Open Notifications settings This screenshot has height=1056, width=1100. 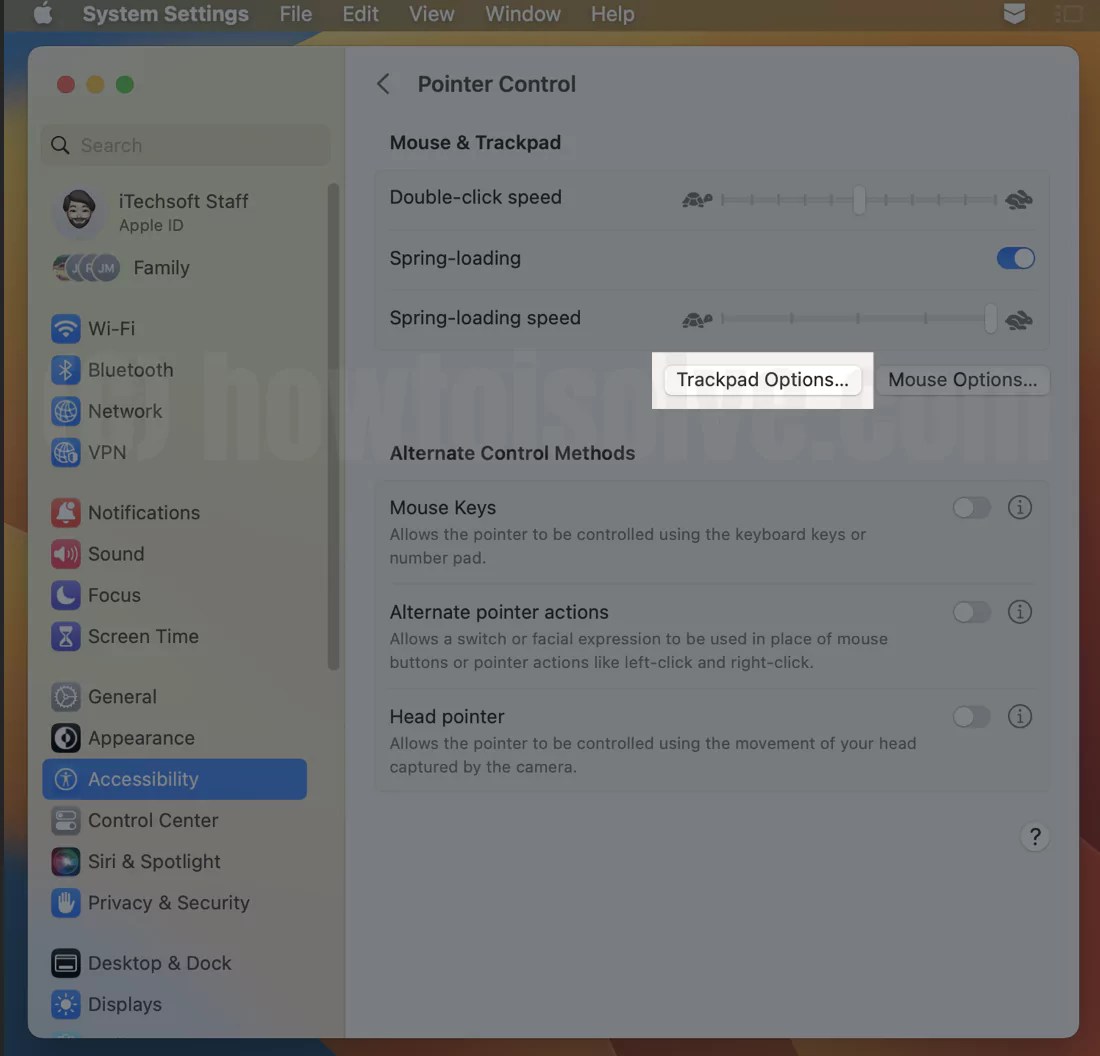point(144,512)
